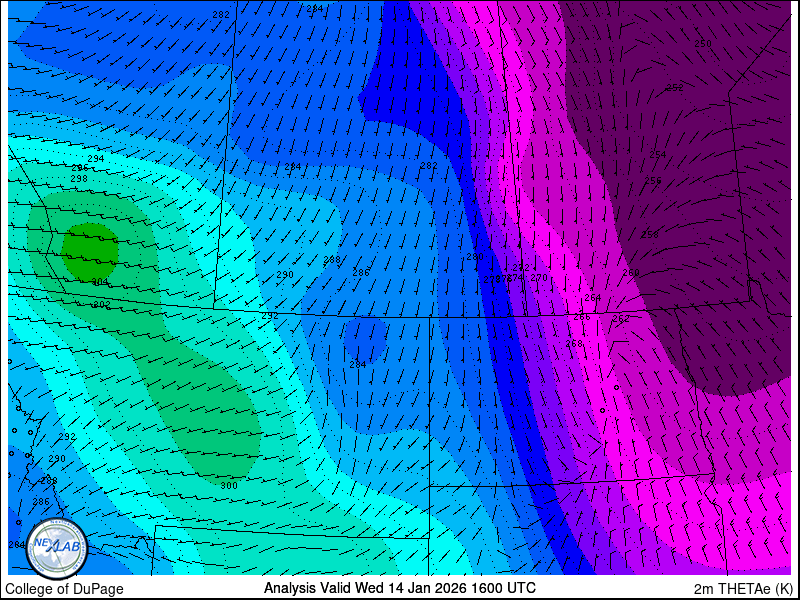Click the 268 contour label
800x600 pixels.
pos(574,343)
